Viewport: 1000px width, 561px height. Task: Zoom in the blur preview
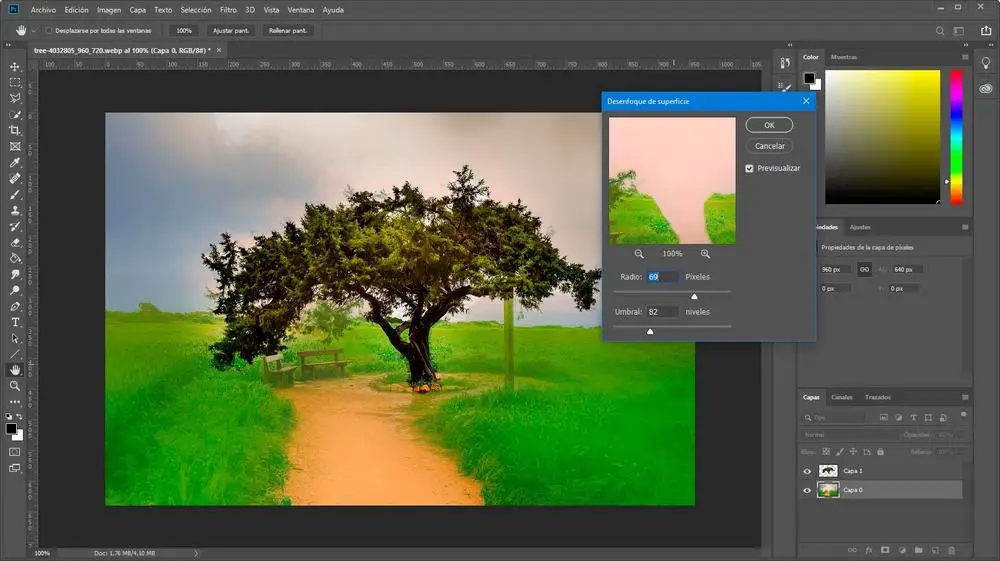coord(705,254)
